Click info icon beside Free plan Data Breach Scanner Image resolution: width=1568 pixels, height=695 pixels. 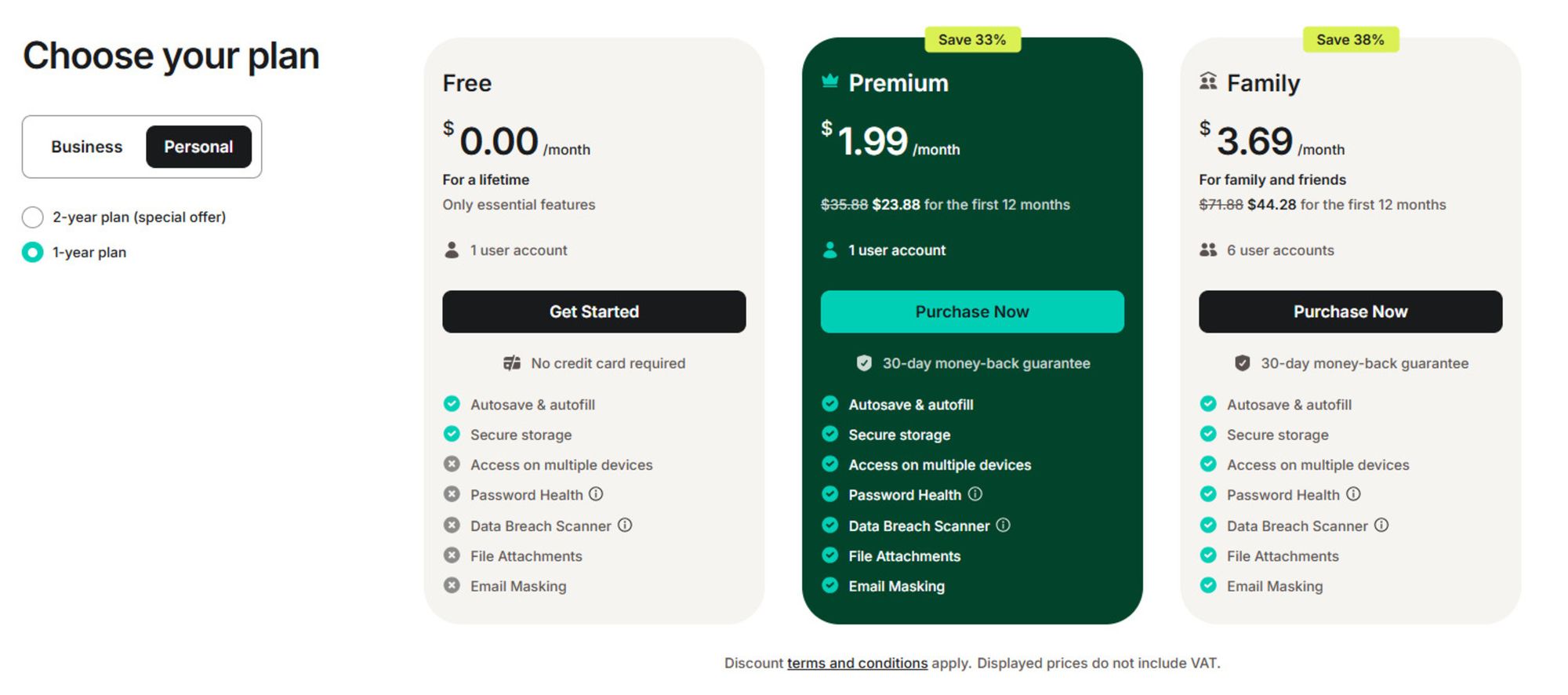[625, 525]
